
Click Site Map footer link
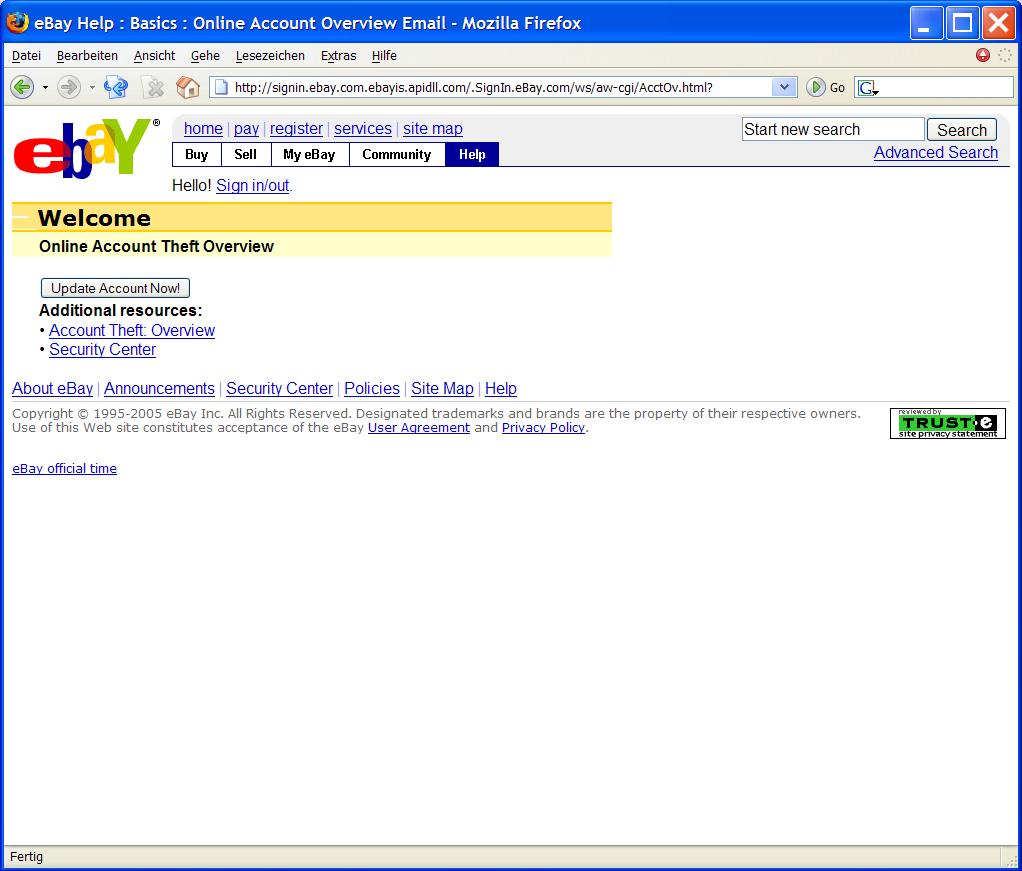click(442, 389)
